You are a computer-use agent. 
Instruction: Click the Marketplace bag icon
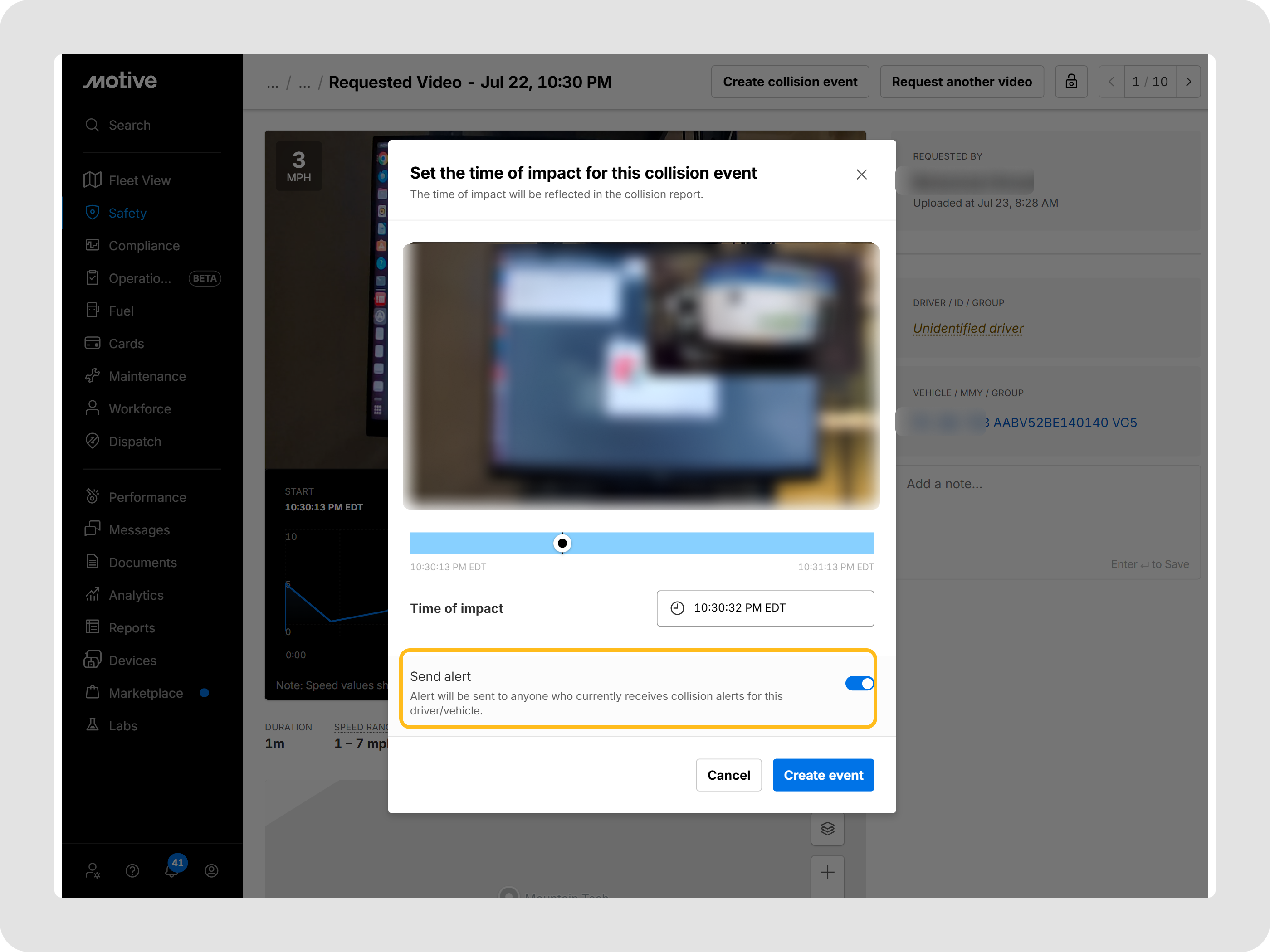click(x=93, y=693)
